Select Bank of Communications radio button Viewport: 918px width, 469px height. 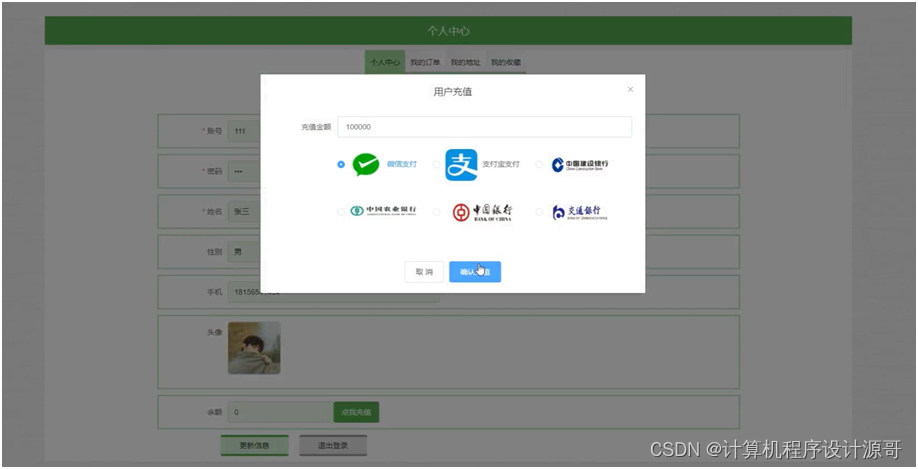(539, 212)
